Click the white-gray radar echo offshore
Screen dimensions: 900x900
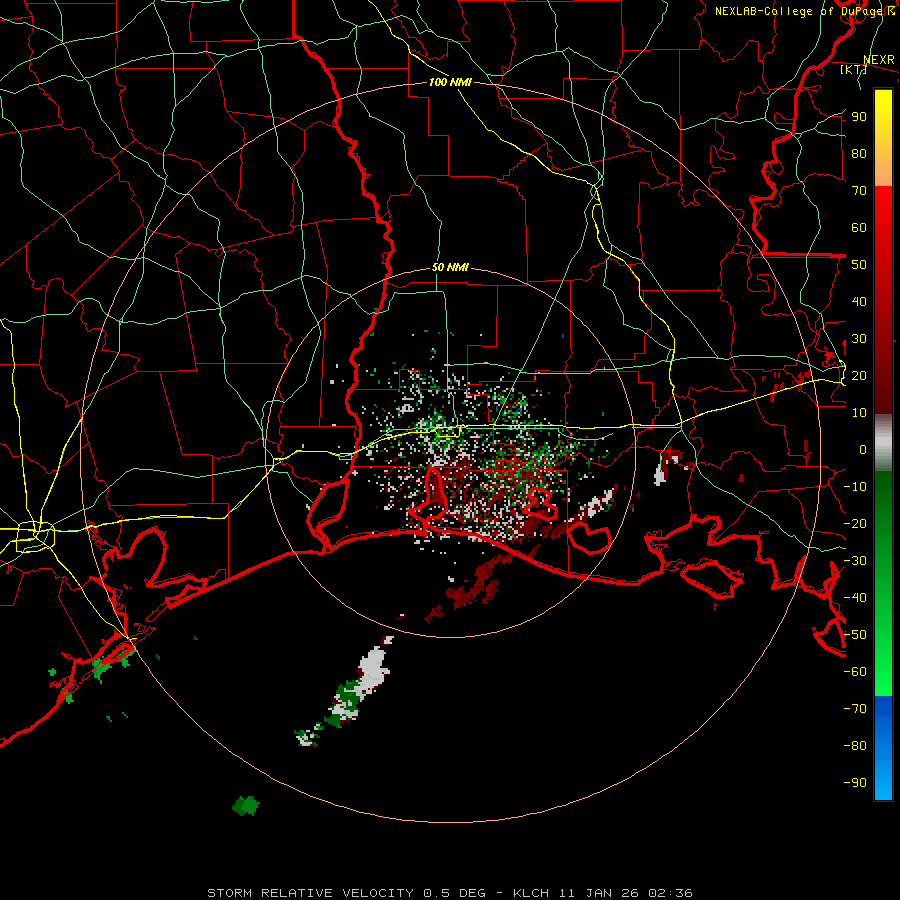pos(374,668)
